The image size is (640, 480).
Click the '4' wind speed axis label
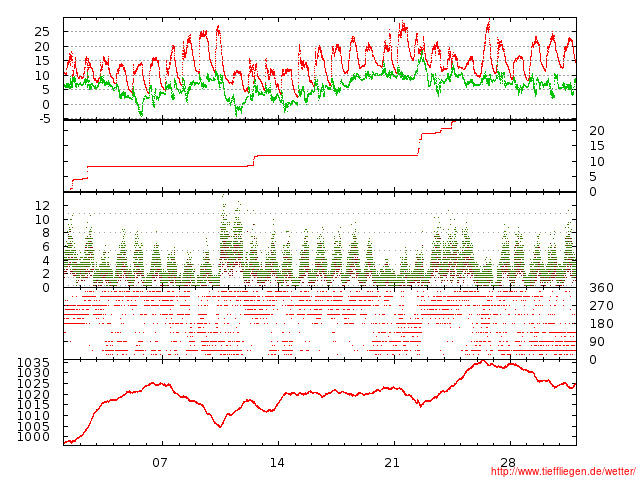click(46, 260)
